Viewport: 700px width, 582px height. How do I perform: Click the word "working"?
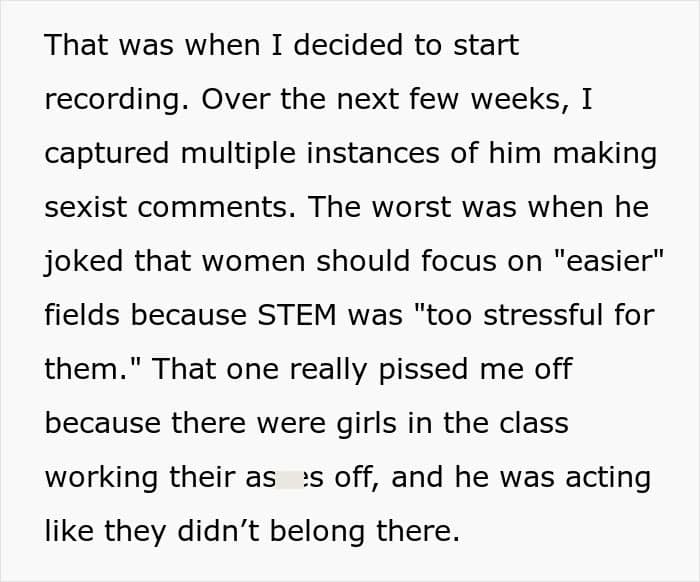pyautogui.click(x=101, y=478)
